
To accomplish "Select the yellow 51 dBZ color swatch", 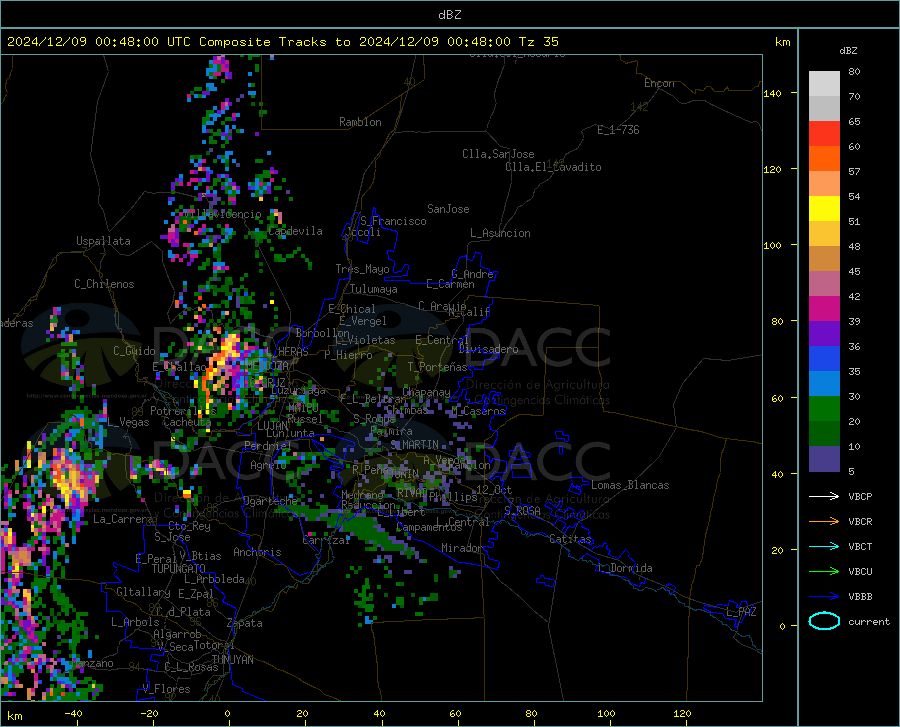I will (824, 209).
